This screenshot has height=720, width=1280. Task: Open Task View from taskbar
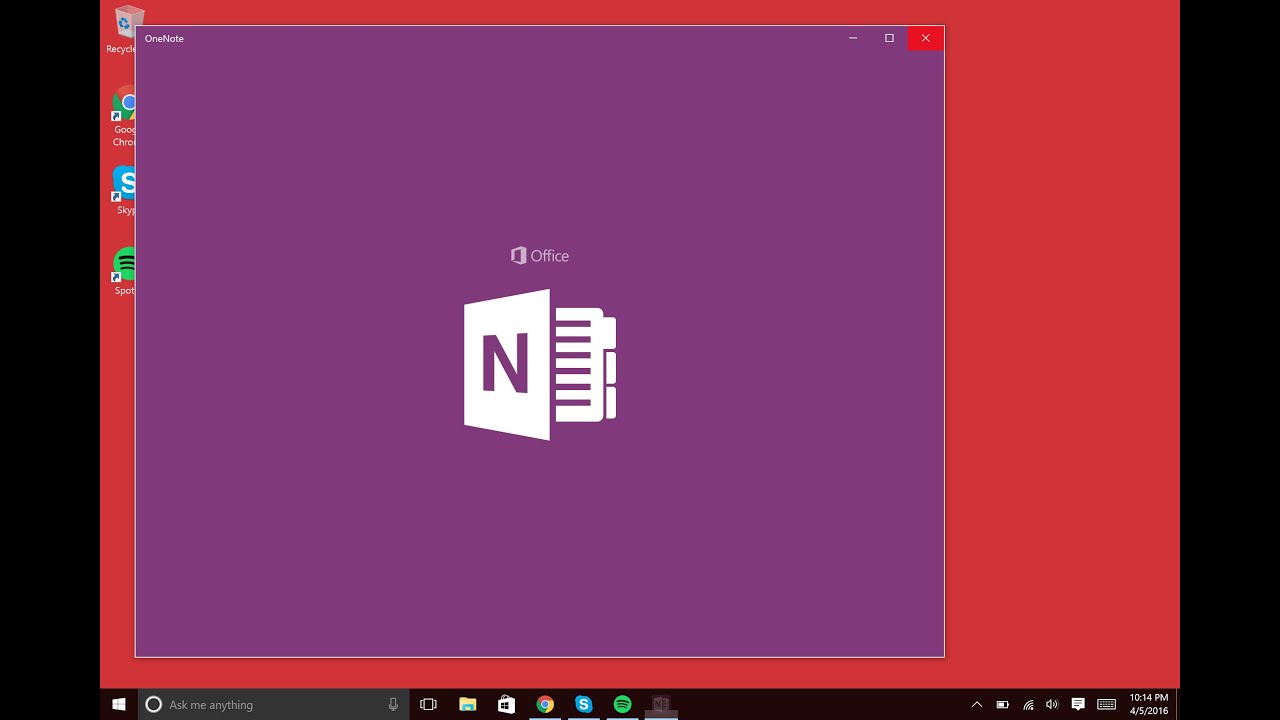point(428,704)
